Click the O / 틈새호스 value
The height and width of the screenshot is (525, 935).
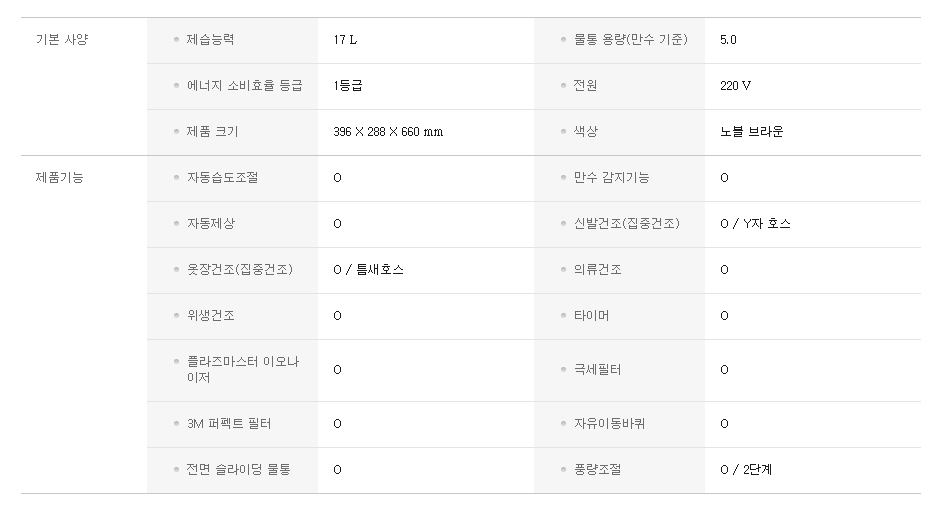click(369, 270)
